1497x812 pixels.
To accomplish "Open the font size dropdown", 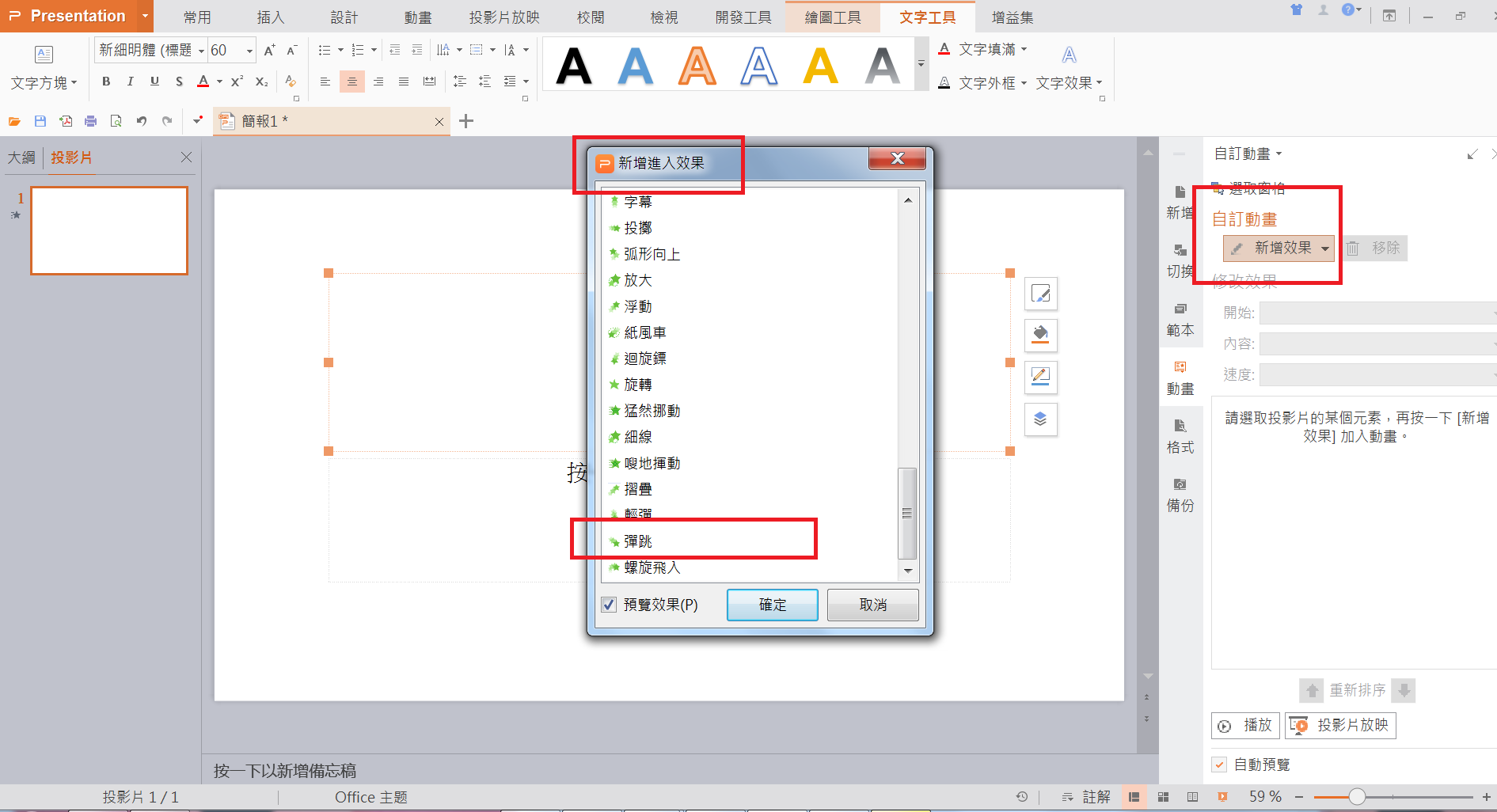I will (249, 51).
